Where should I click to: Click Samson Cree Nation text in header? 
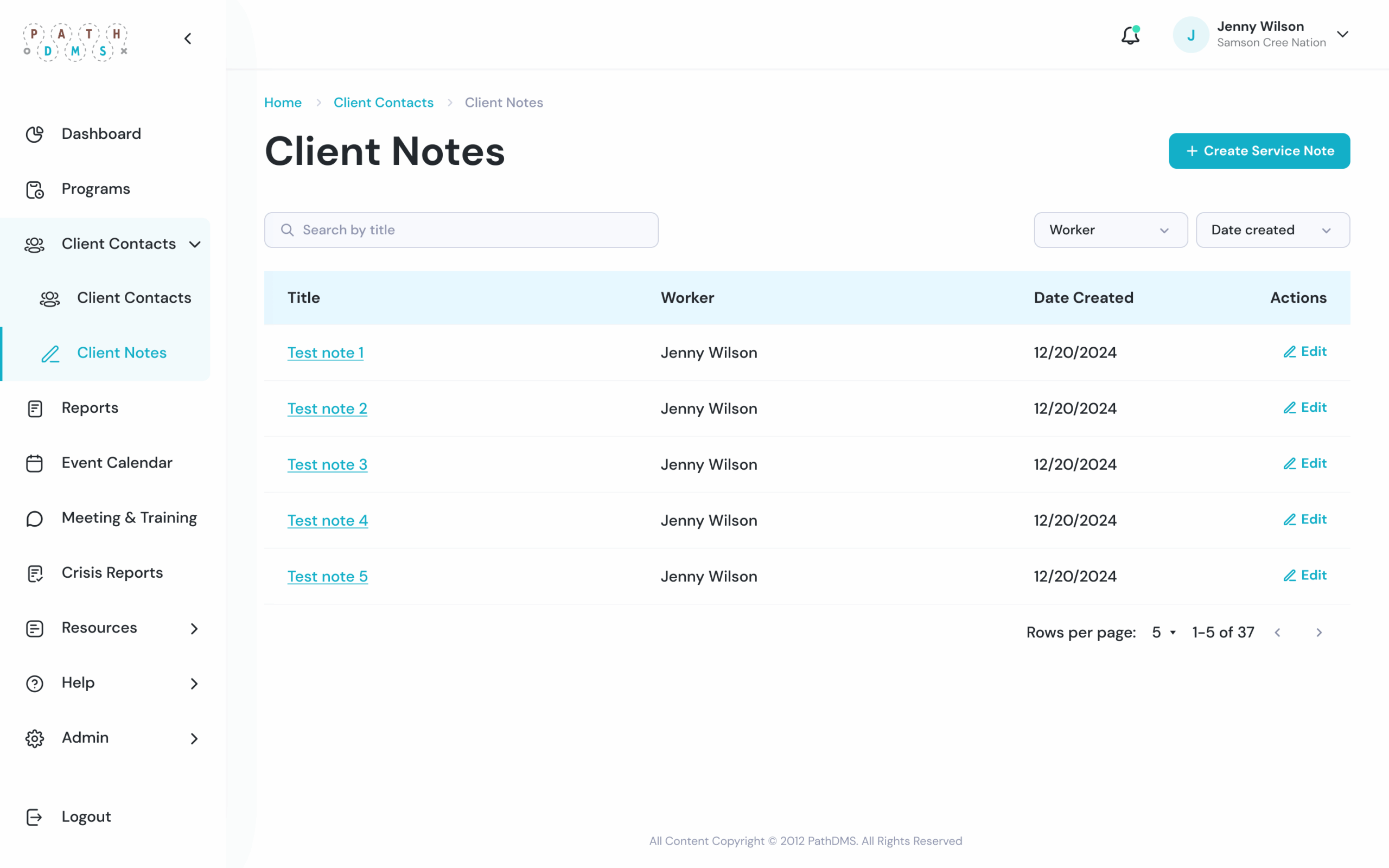pos(1271,42)
